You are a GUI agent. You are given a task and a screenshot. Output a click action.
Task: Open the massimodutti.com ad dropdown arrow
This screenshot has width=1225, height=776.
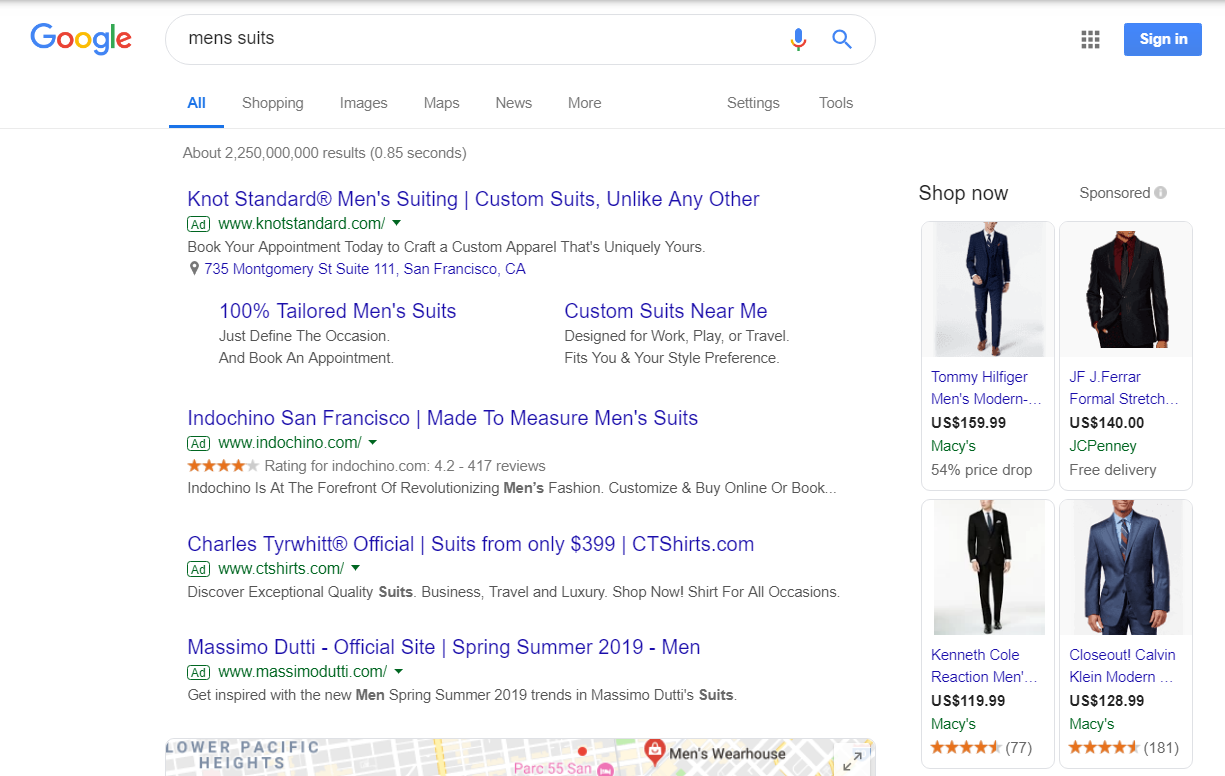point(399,671)
